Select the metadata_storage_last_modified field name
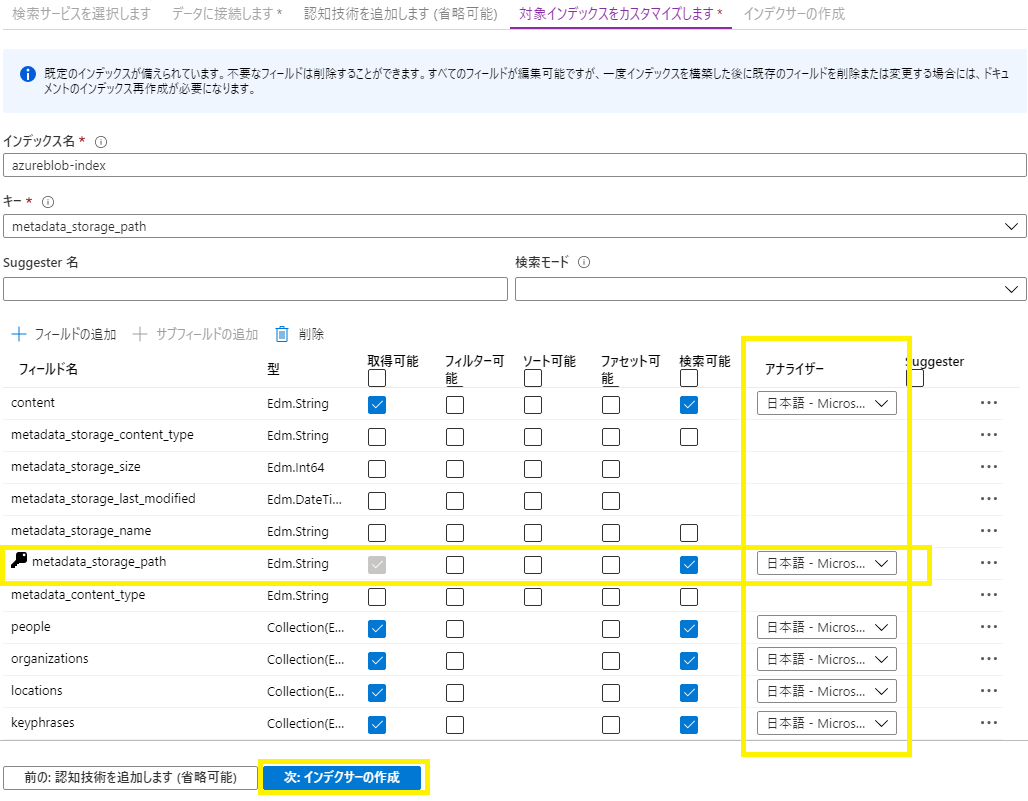 click(x=103, y=499)
